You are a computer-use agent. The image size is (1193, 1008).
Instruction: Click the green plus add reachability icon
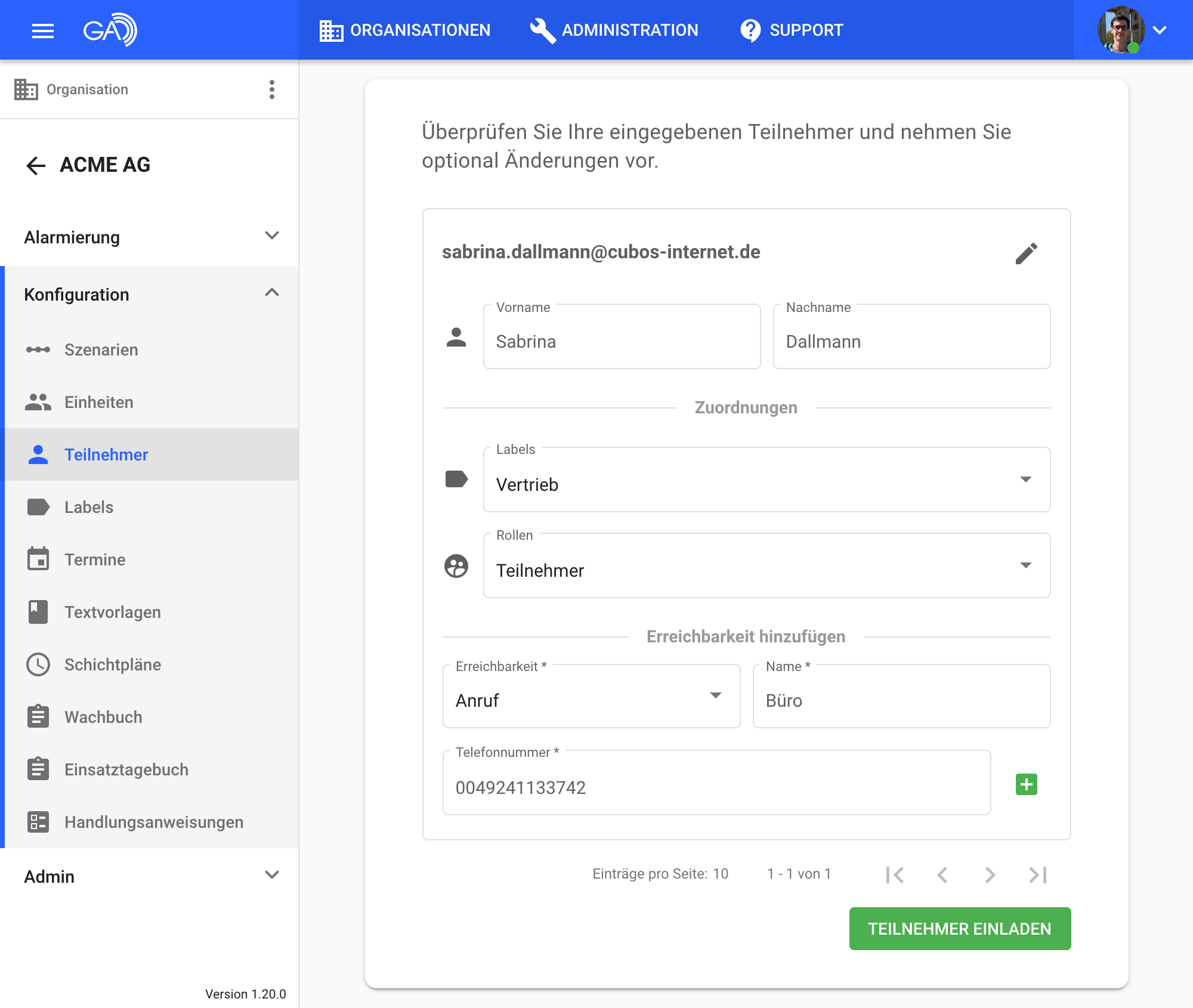[1026, 784]
